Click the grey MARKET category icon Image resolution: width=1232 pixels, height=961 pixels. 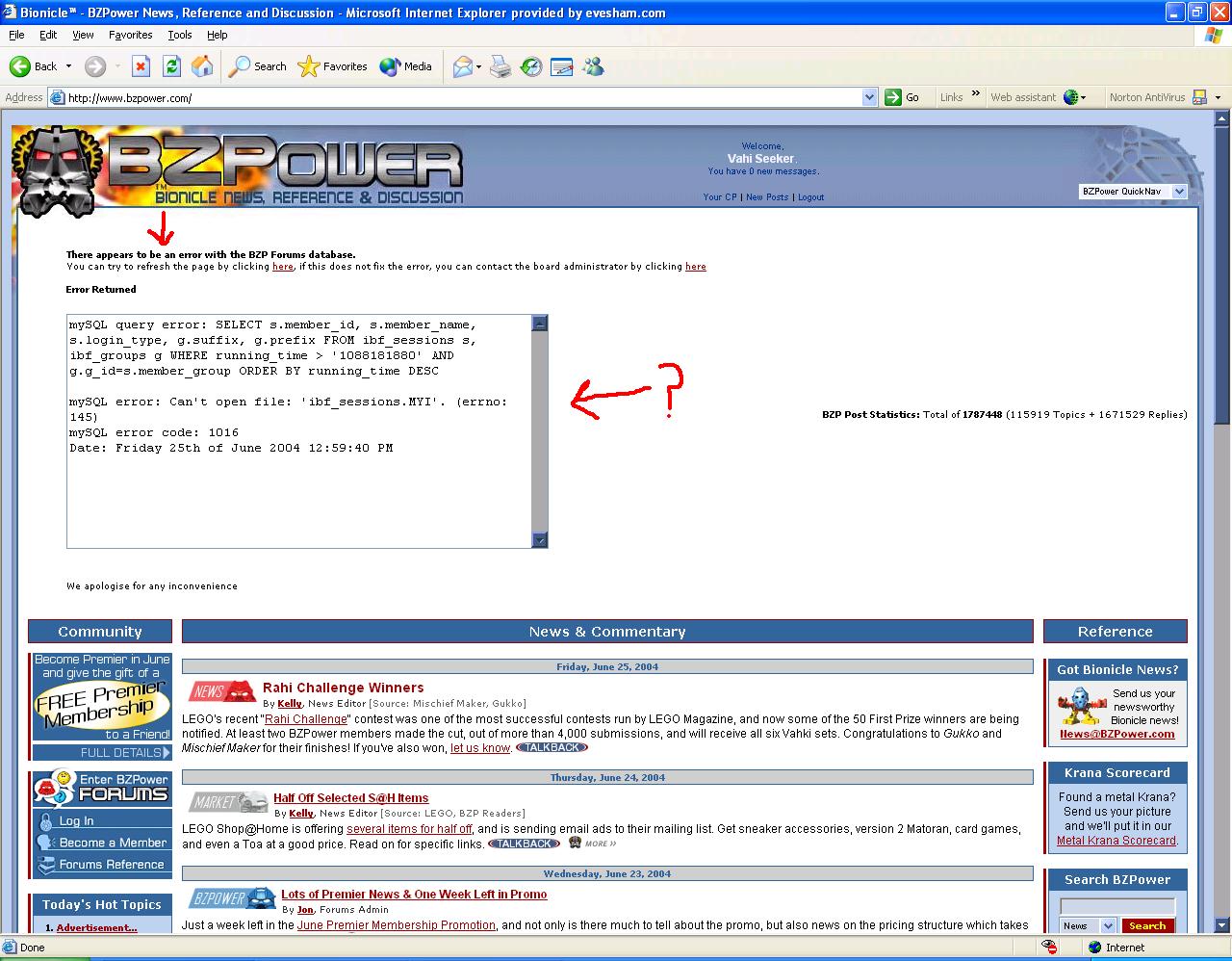pos(228,801)
